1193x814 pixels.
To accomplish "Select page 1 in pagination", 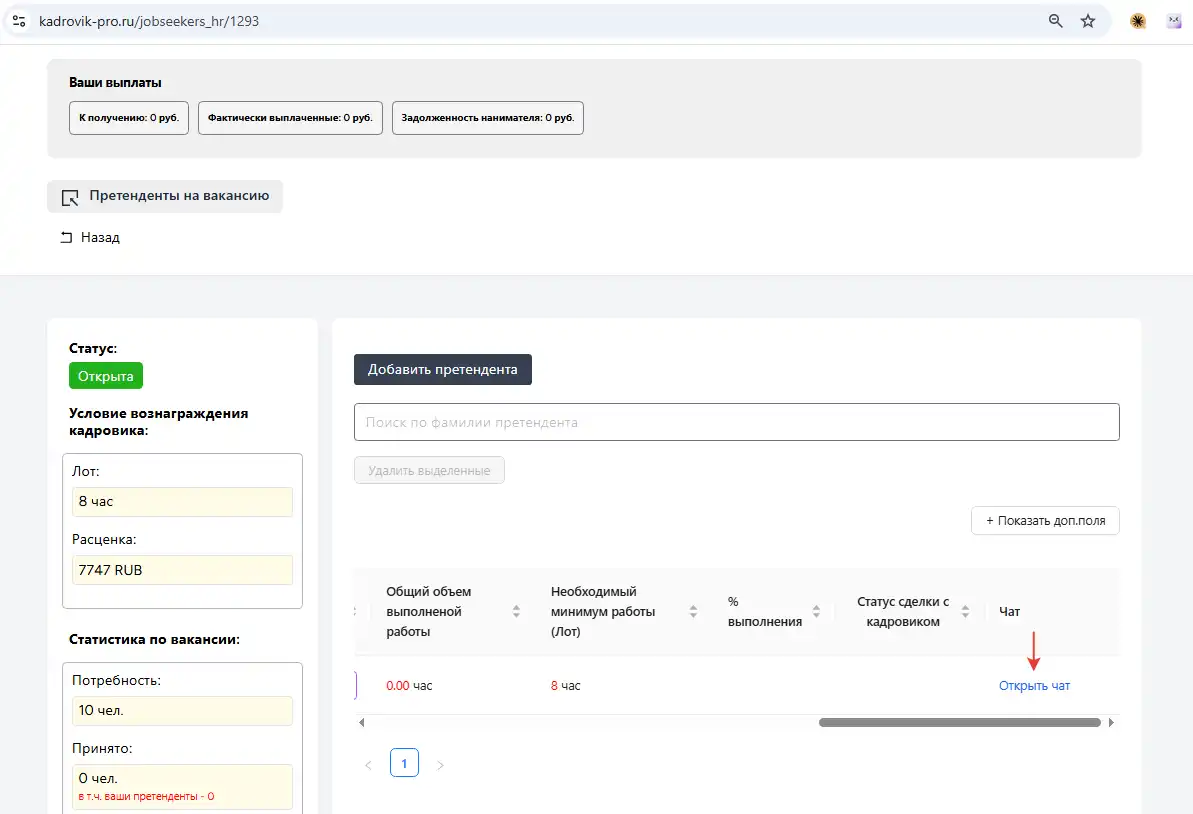I will click(x=404, y=765).
